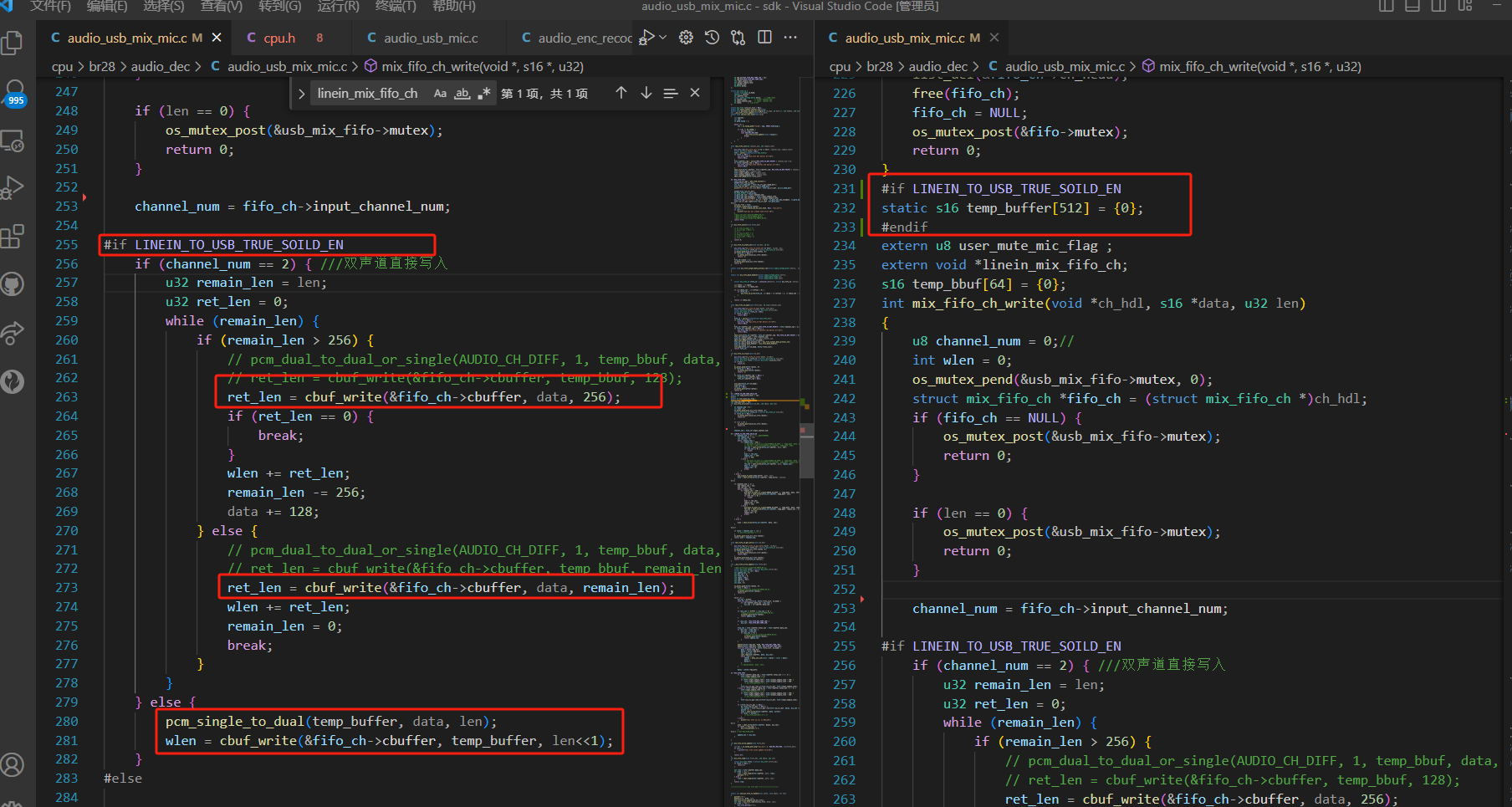Open file timeline history icon
This screenshot has height=807, width=1512.
[712, 38]
